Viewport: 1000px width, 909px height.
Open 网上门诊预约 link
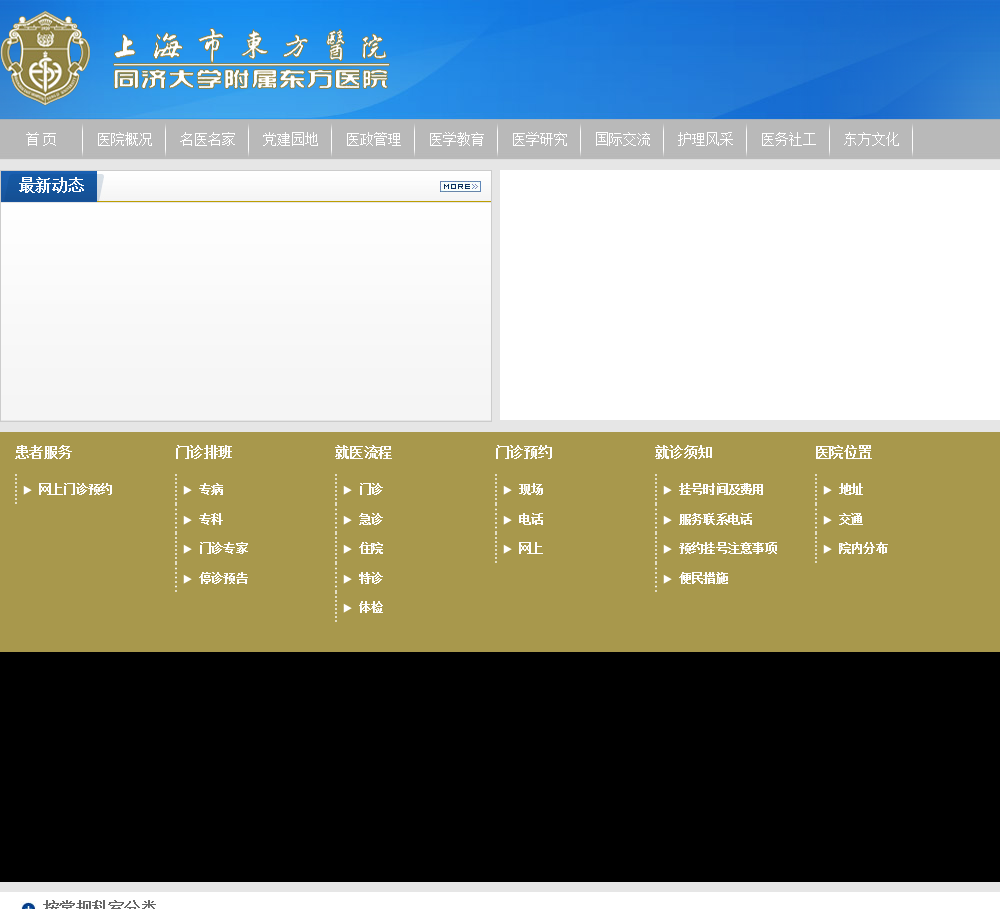(x=75, y=489)
